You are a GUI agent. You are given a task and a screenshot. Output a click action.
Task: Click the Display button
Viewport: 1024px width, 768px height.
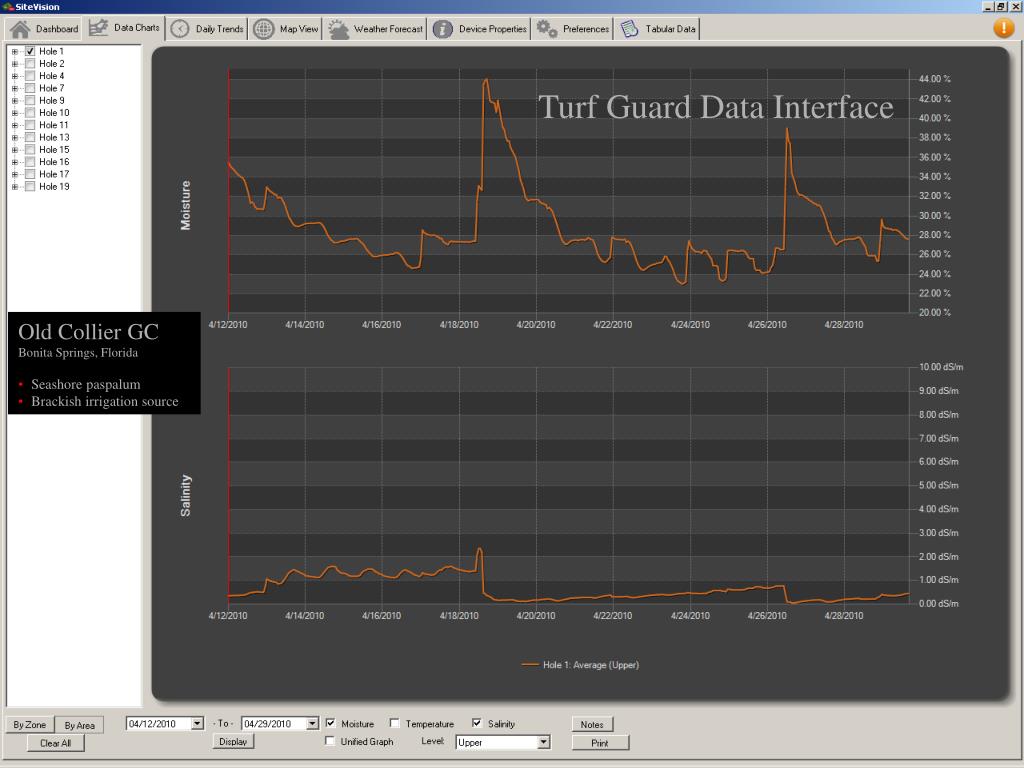[233, 742]
